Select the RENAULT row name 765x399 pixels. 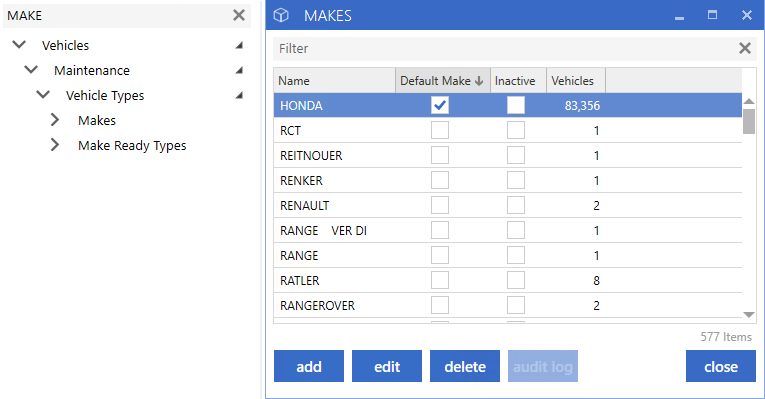(x=304, y=206)
